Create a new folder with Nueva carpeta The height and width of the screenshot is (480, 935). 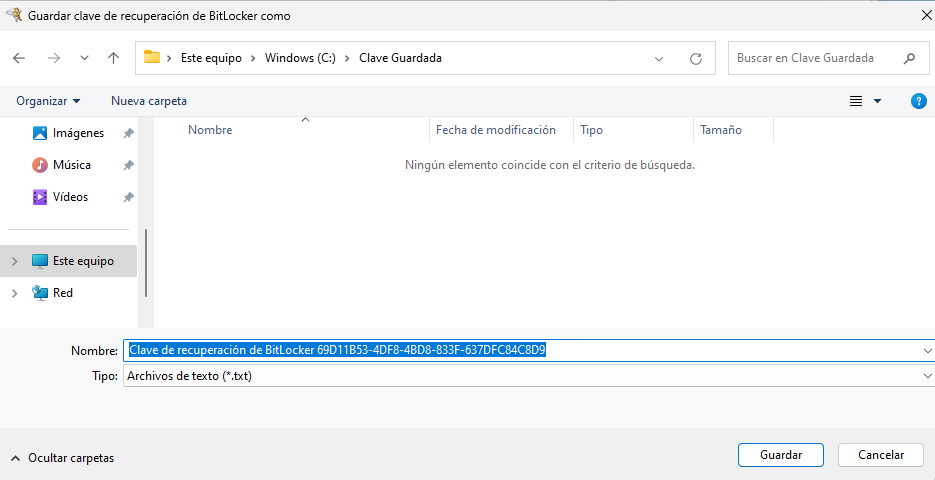(x=149, y=101)
